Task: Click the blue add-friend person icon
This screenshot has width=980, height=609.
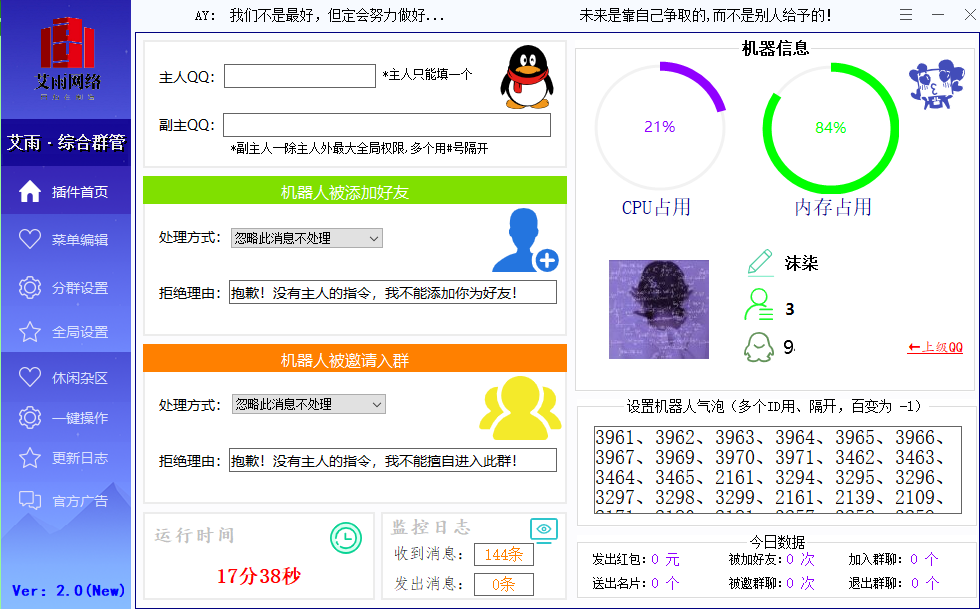Action: pyautogui.click(x=524, y=241)
